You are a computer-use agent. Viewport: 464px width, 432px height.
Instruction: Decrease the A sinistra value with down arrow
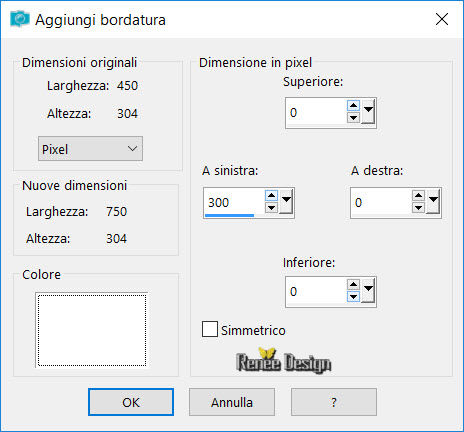271,208
